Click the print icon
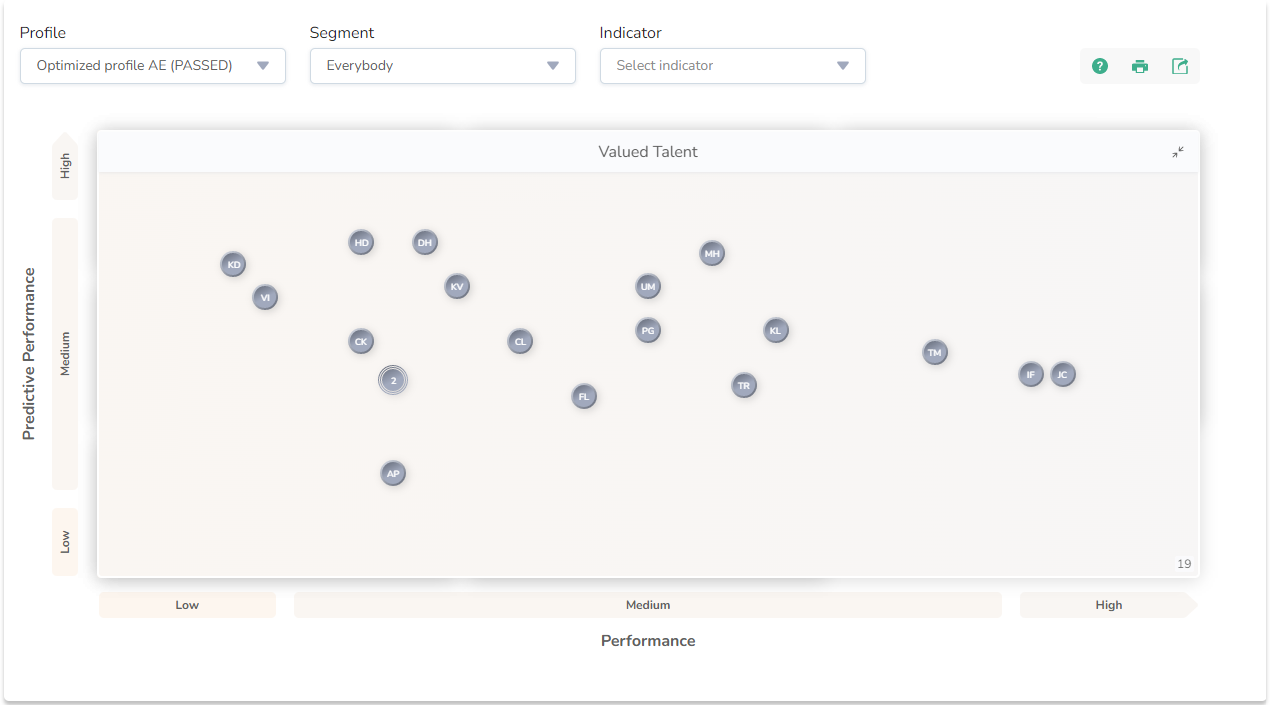The width and height of the screenshot is (1270, 705). point(1140,66)
